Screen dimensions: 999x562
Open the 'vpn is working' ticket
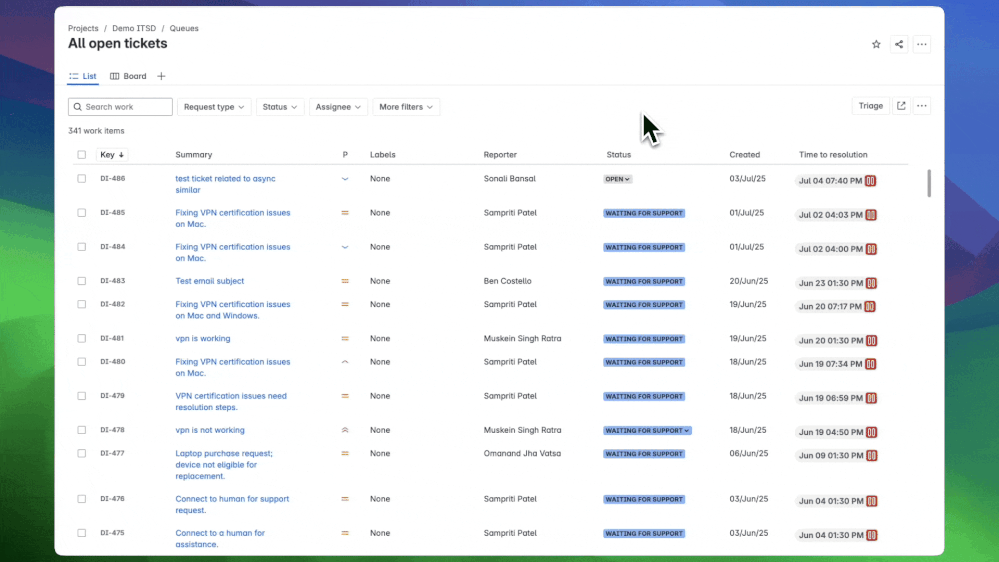coord(203,339)
